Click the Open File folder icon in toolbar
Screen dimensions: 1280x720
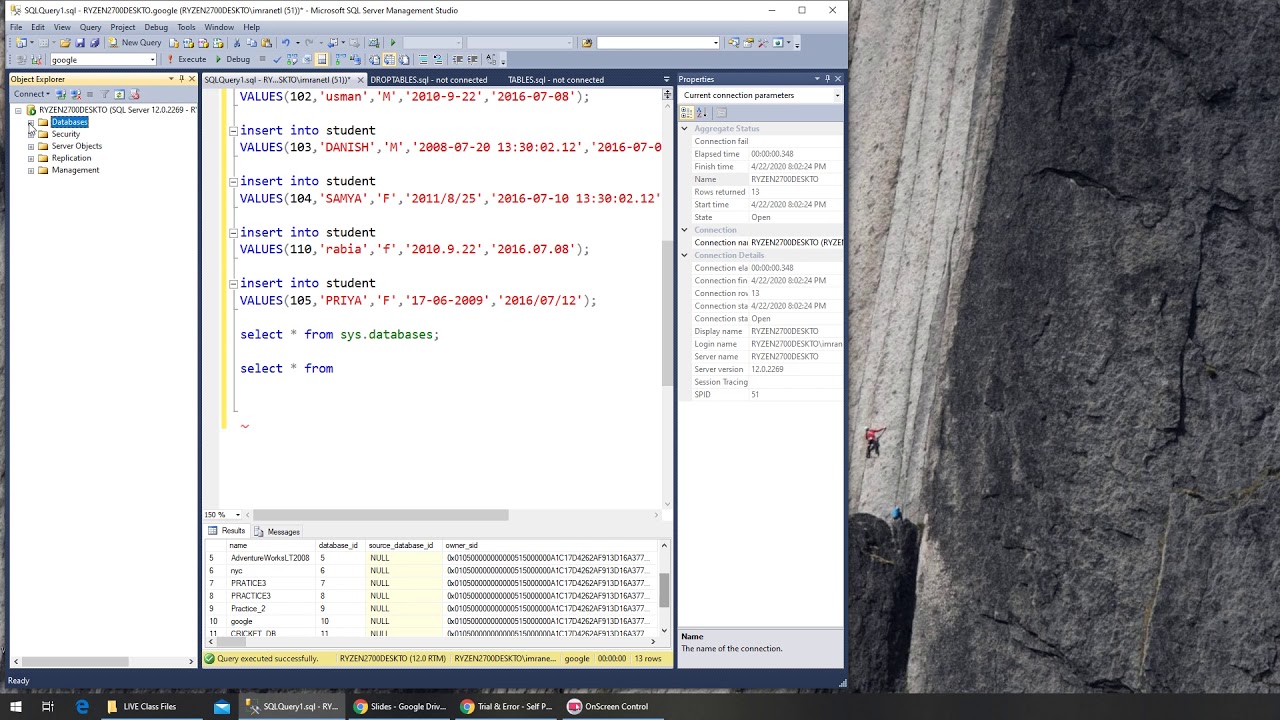coord(65,43)
